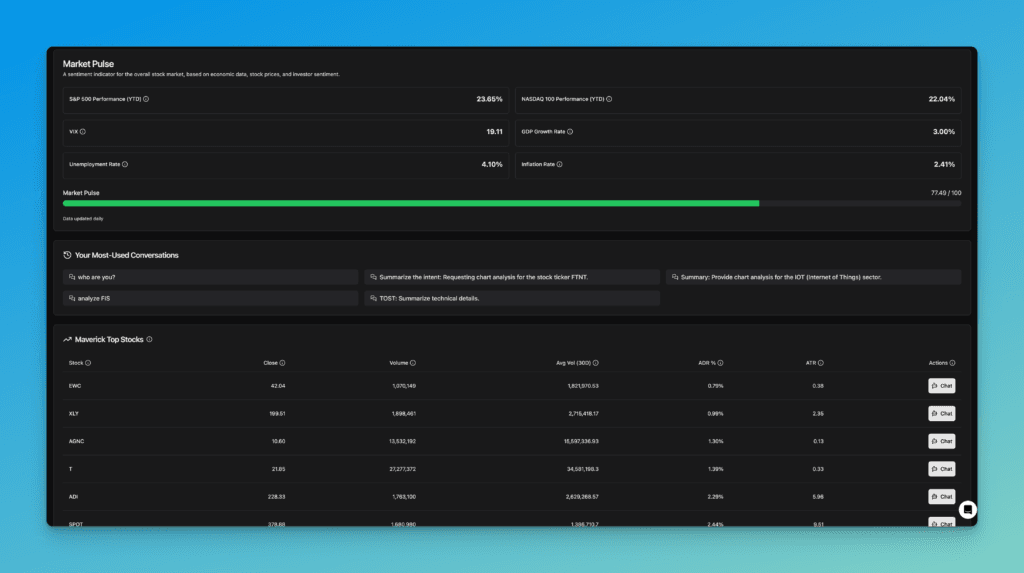
Task: Click the GDP Growth Rate value 3.00%
Action: (x=944, y=131)
